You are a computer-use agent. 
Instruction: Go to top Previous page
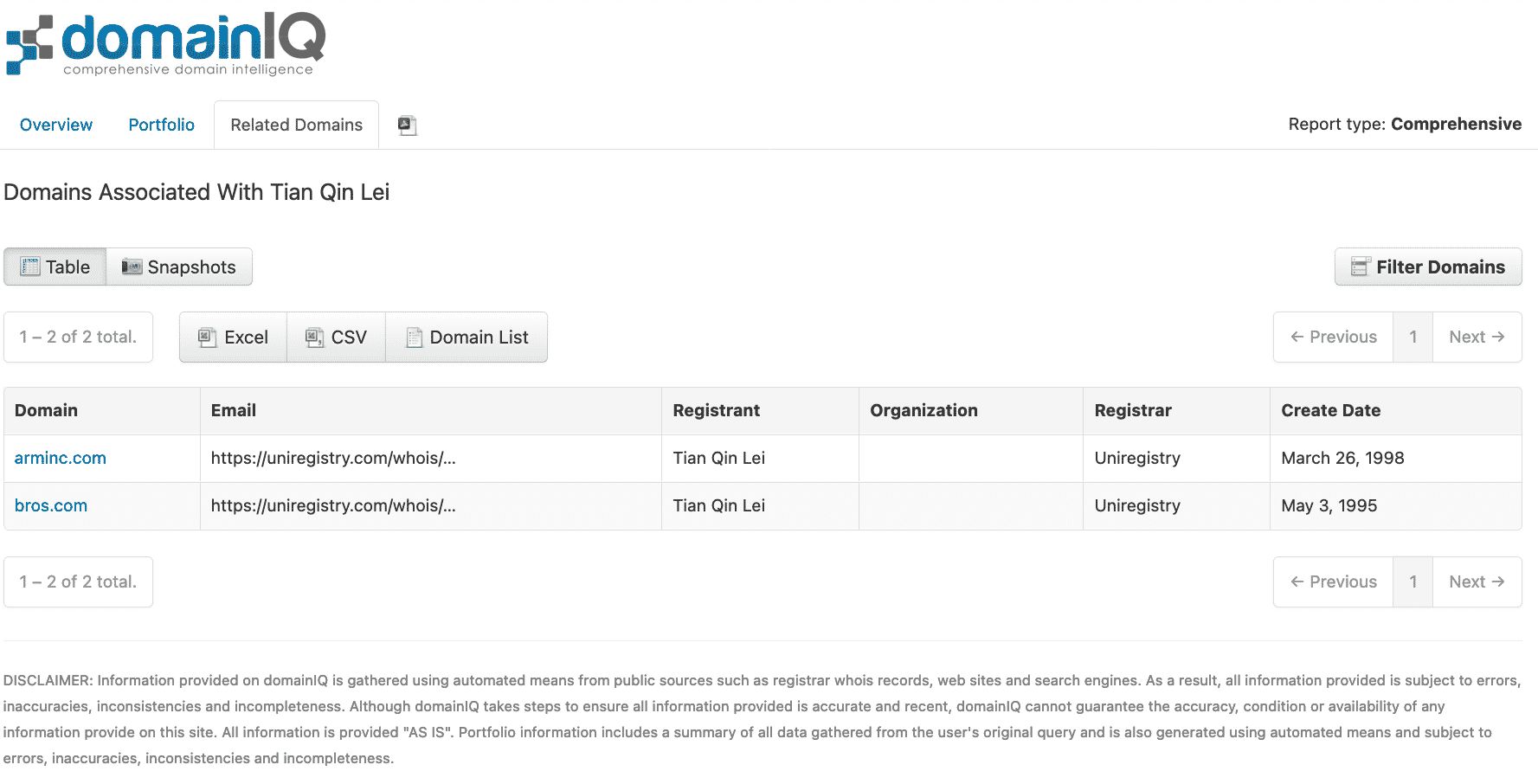[x=1333, y=337]
